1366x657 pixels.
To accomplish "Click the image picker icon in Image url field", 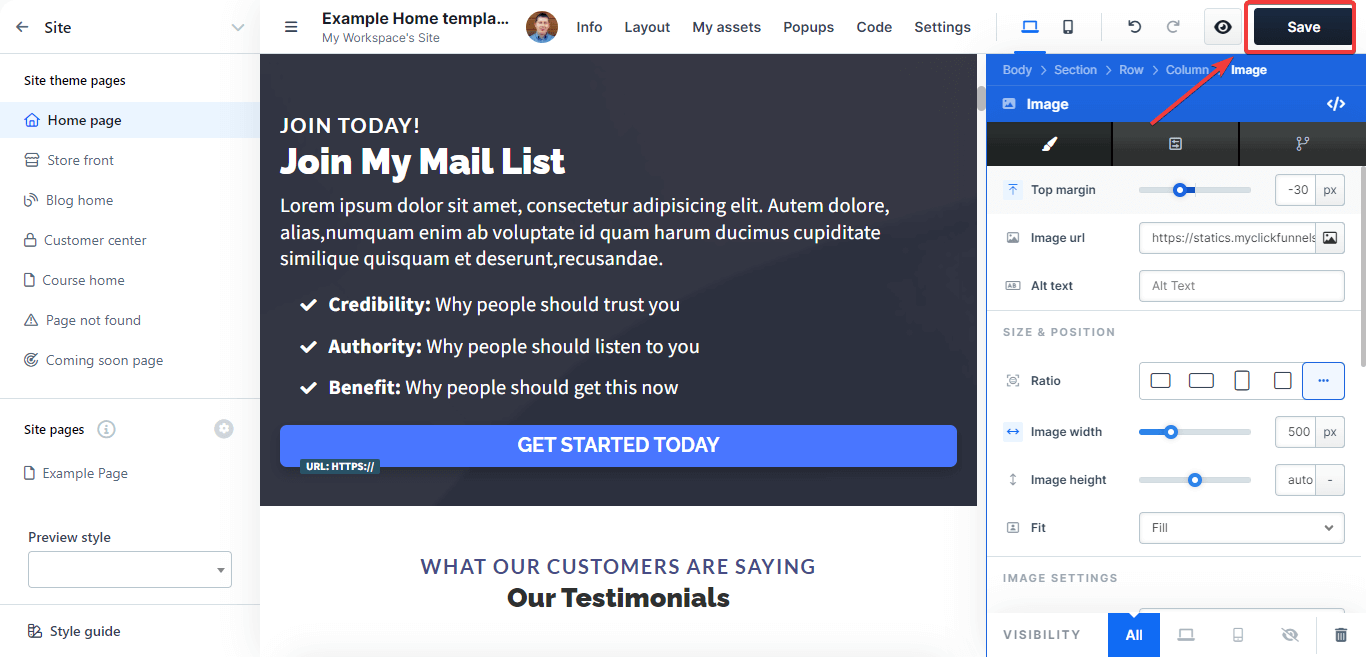I will point(1330,237).
